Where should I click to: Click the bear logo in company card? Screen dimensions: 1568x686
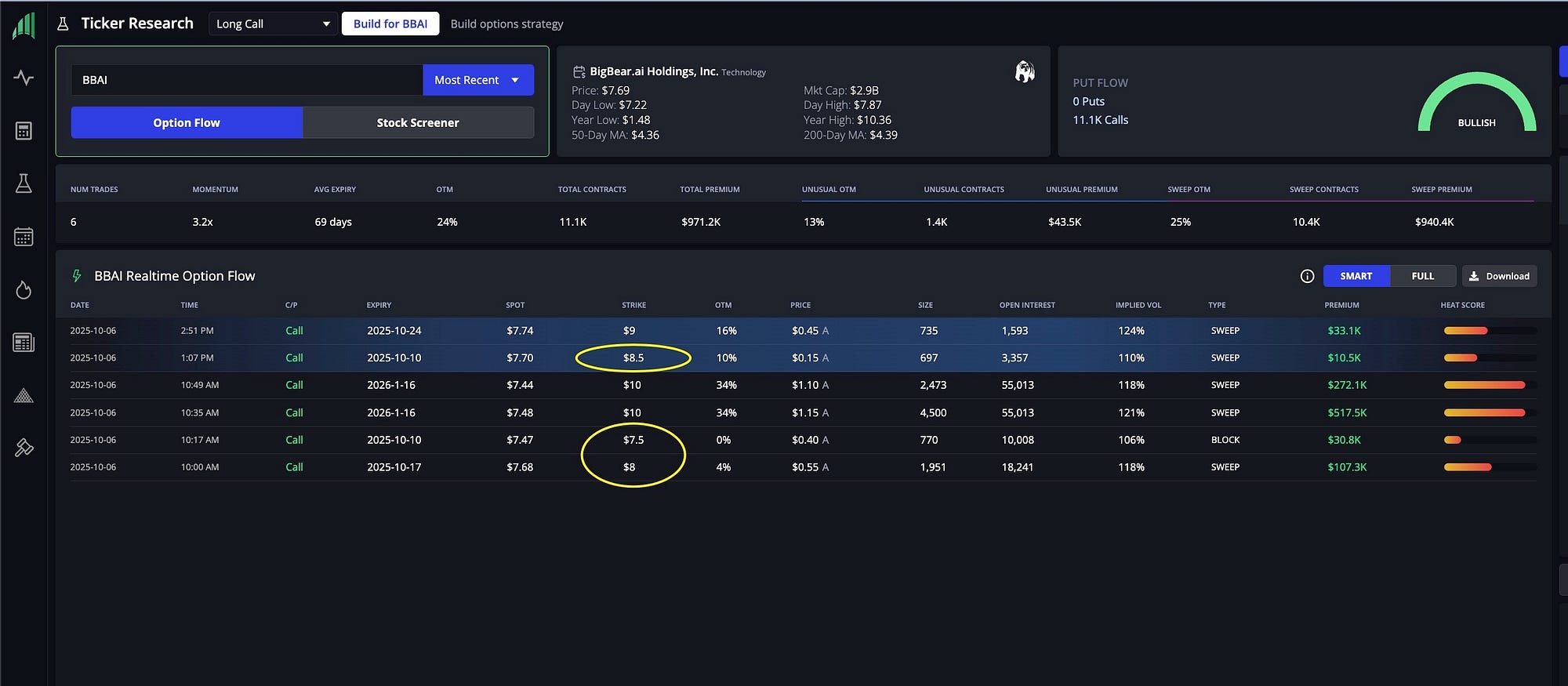tap(1025, 72)
